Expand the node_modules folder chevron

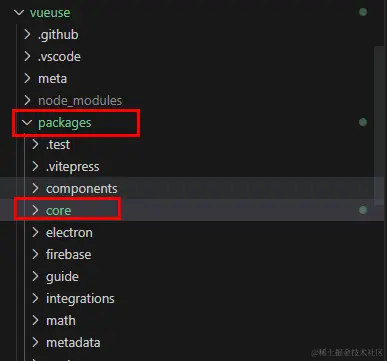[28, 100]
